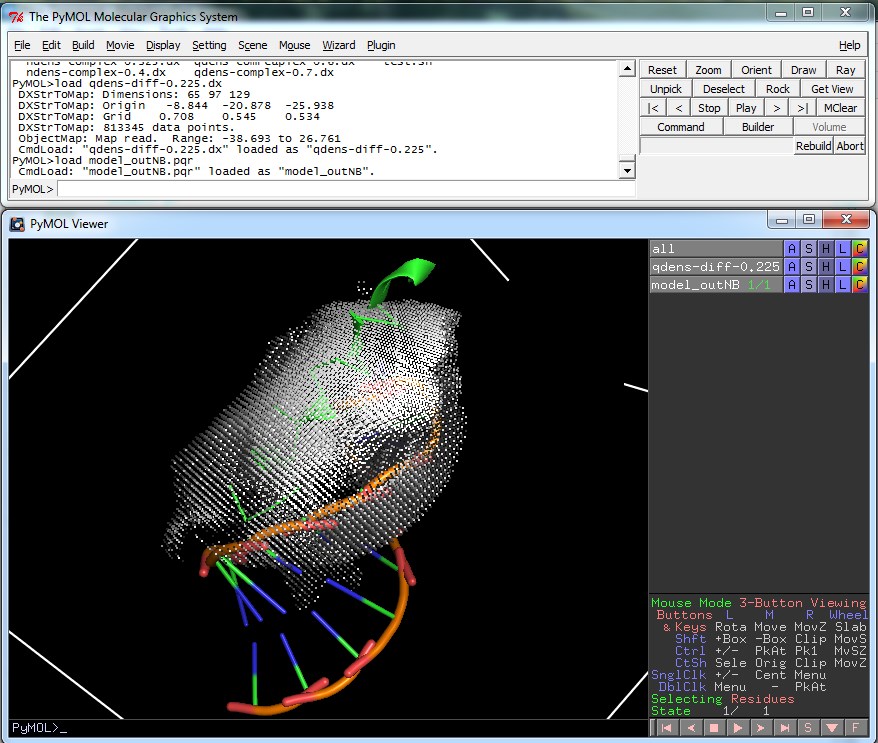This screenshot has width=878, height=743.
Task: Click the log scrollbar down arrow
Action: click(627, 171)
